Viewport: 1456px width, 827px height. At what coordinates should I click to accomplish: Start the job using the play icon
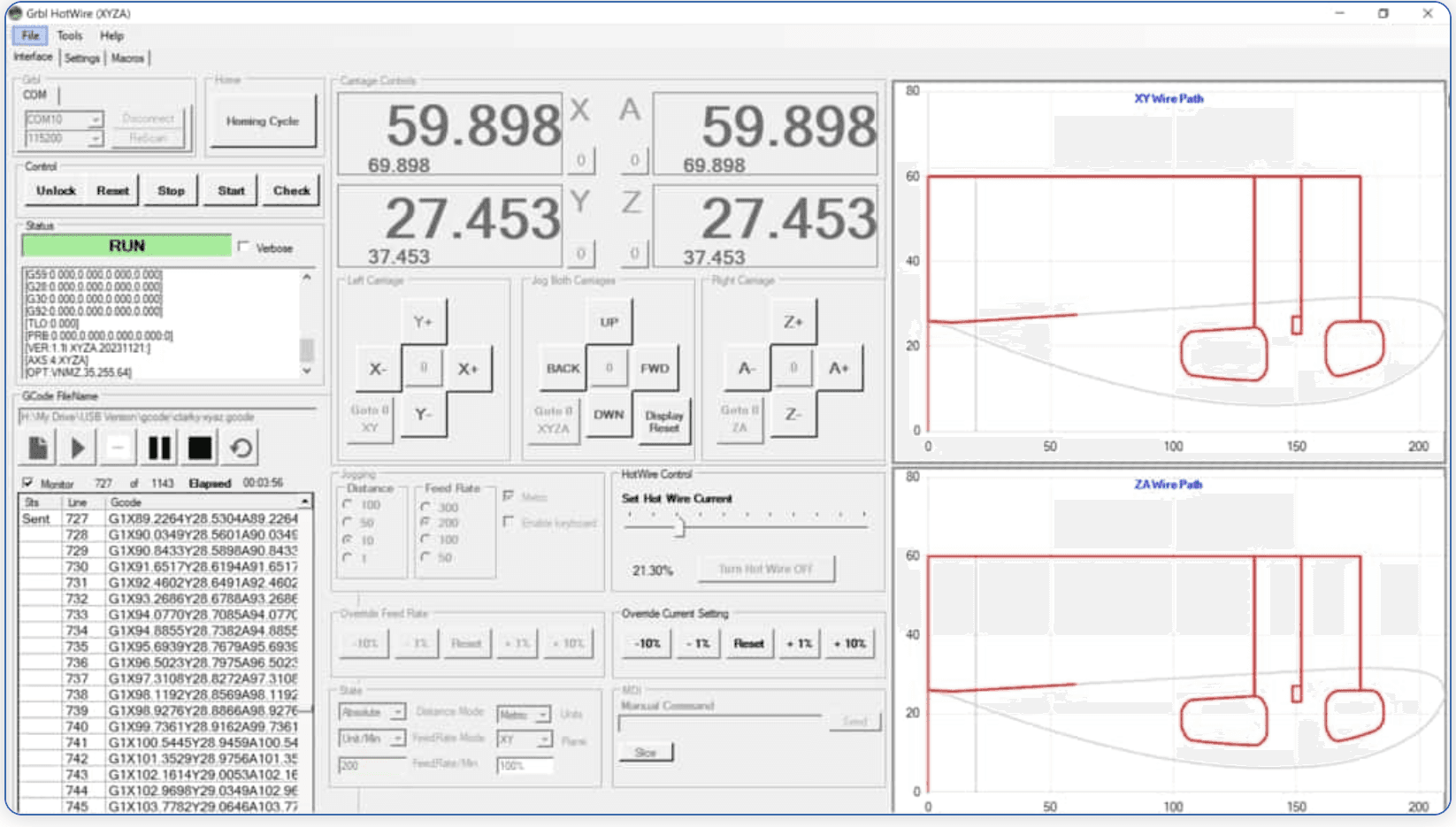coord(77,448)
